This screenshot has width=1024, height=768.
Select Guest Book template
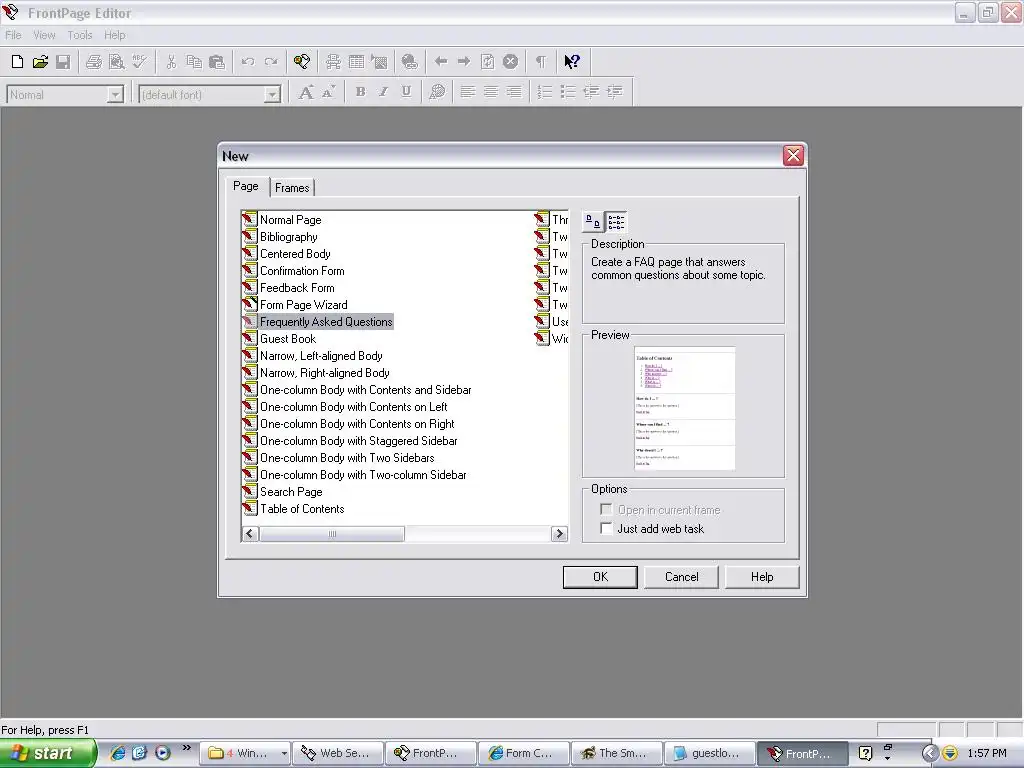pyautogui.click(x=287, y=339)
